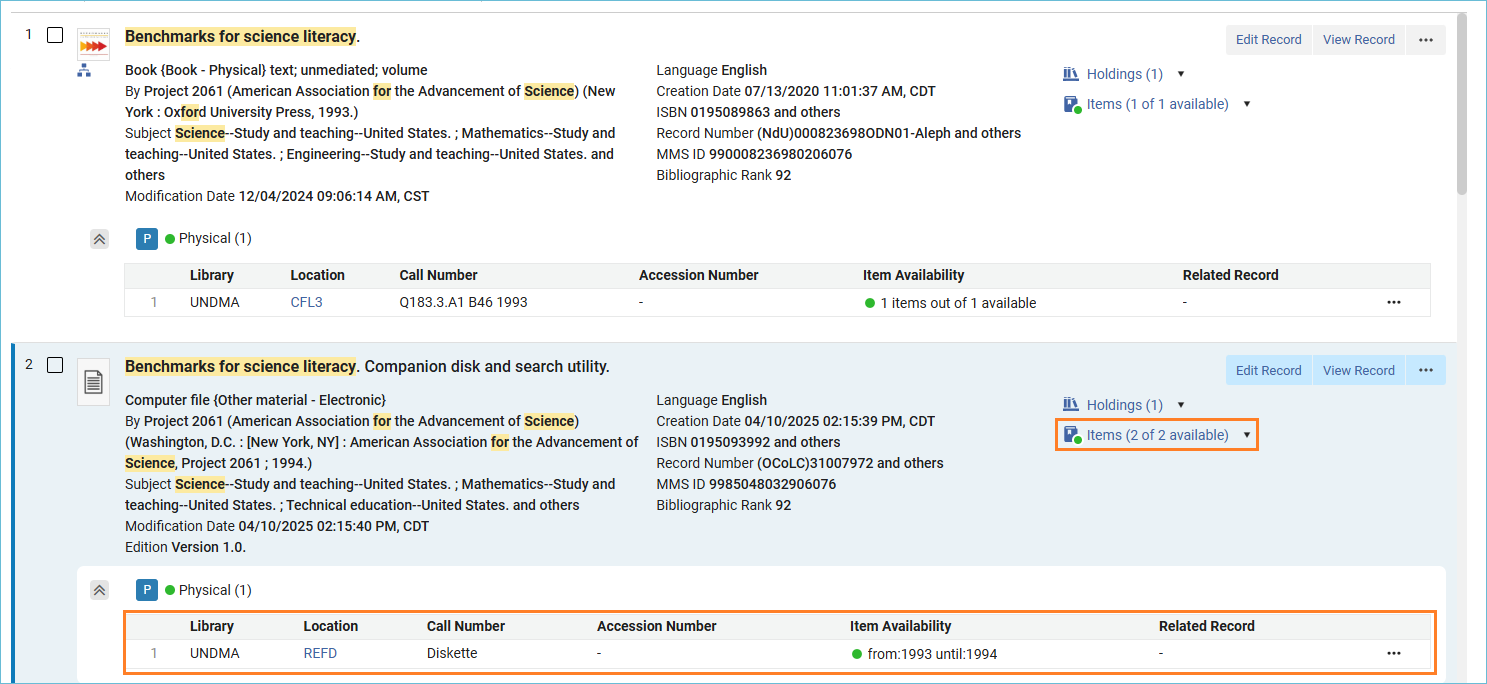
Task: Select checkbox for record 1
Action: coord(55,35)
